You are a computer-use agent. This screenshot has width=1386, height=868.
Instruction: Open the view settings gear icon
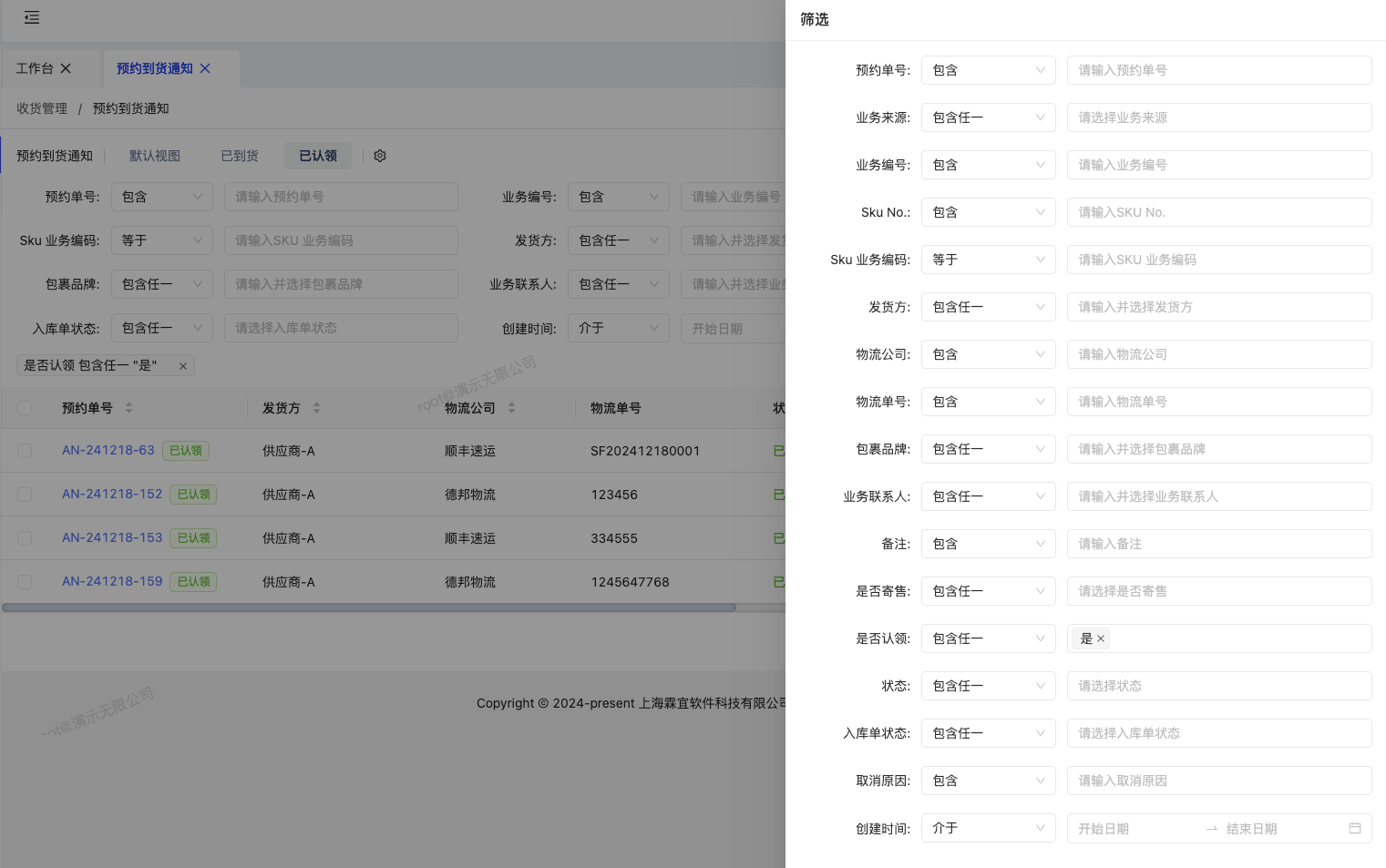click(x=380, y=156)
